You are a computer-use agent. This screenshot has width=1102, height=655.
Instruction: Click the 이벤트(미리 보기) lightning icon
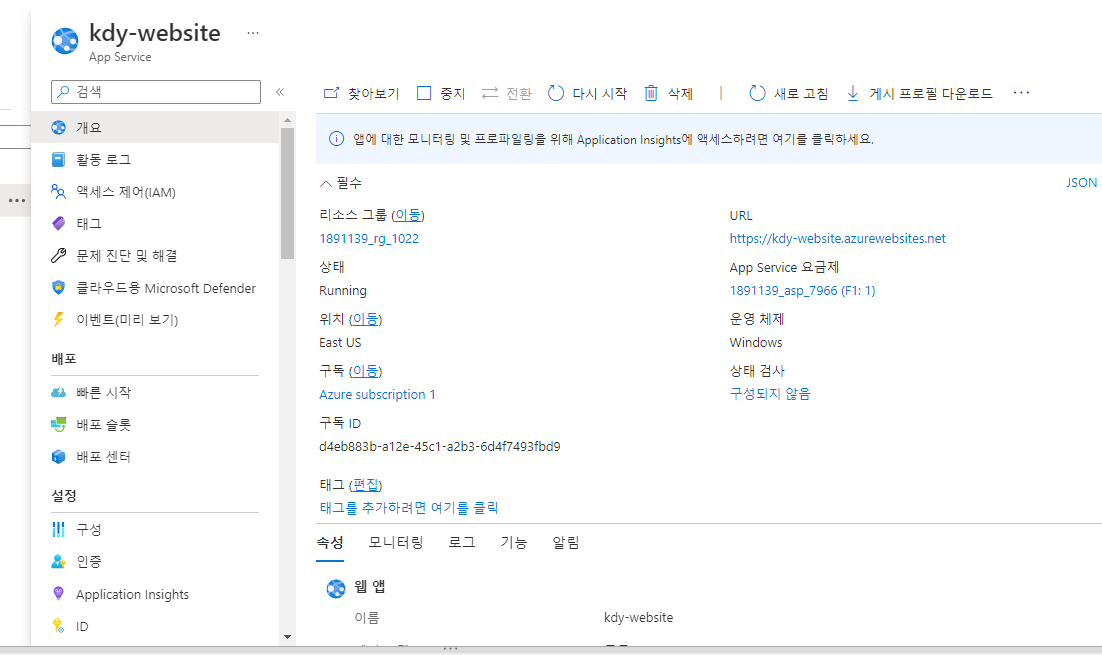pyautogui.click(x=58, y=319)
